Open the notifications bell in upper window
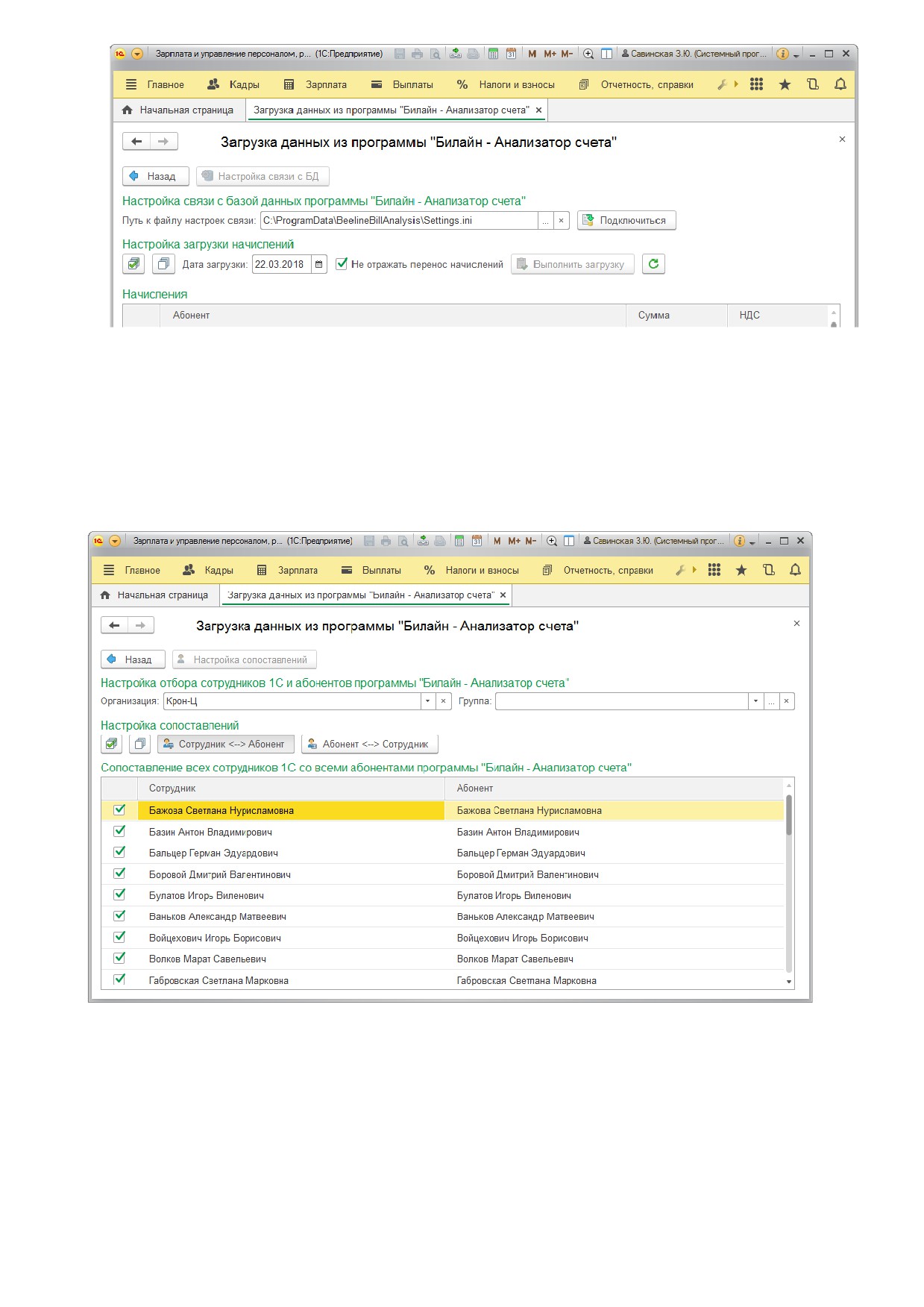The image size is (924, 1307). point(840,84)
